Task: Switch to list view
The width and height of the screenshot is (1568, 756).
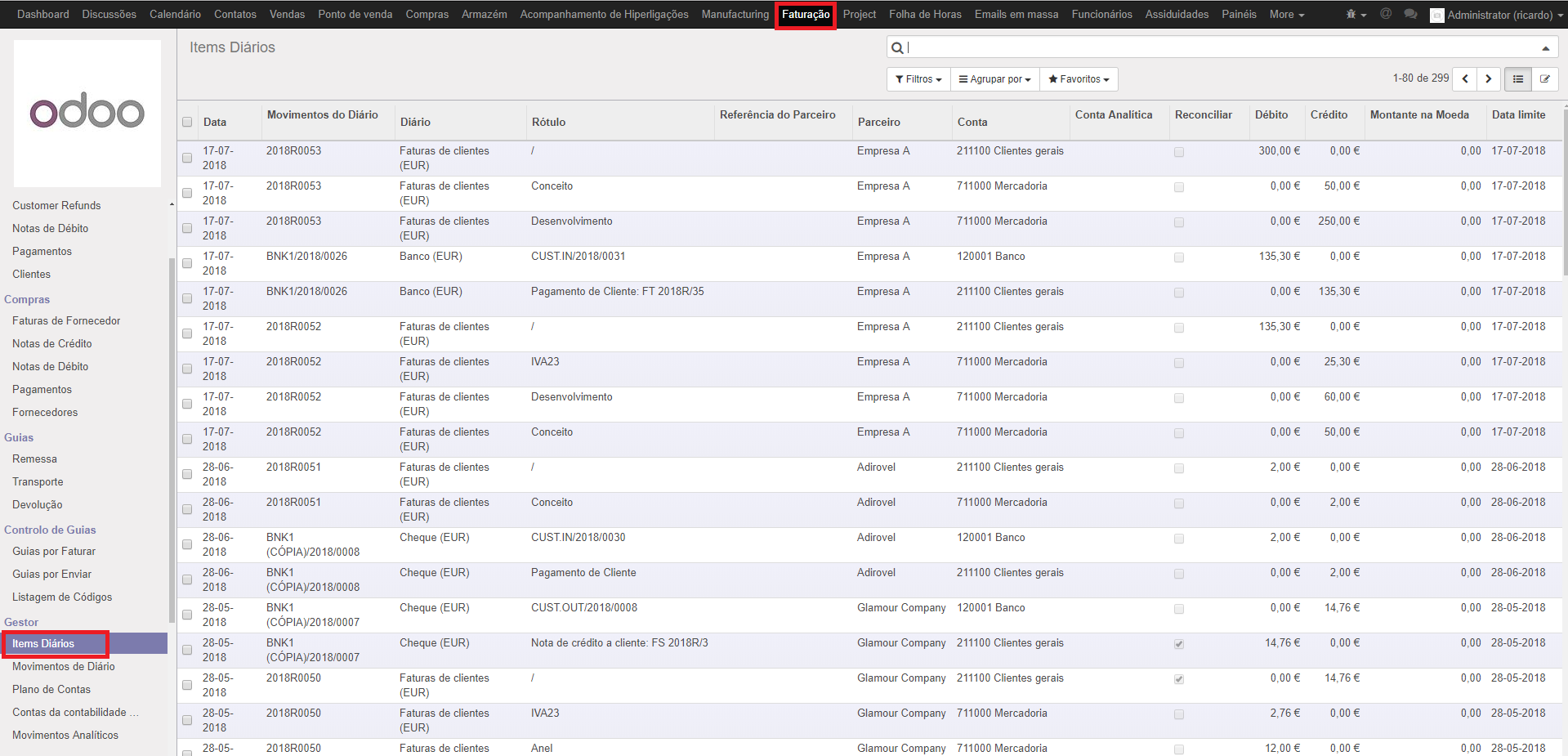Action: pyautogui.click(x=1518, y=79)
